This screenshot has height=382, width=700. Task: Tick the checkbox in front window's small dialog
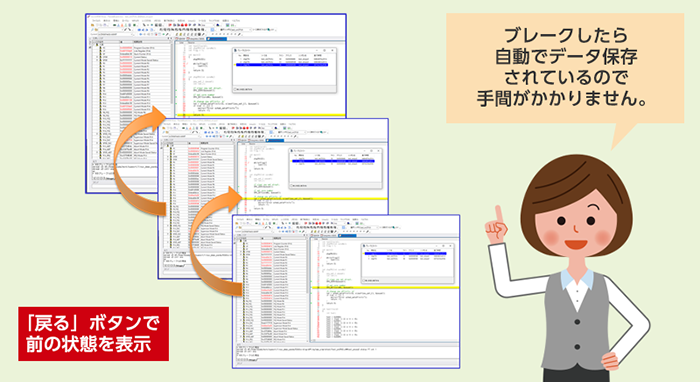[365, 281]
